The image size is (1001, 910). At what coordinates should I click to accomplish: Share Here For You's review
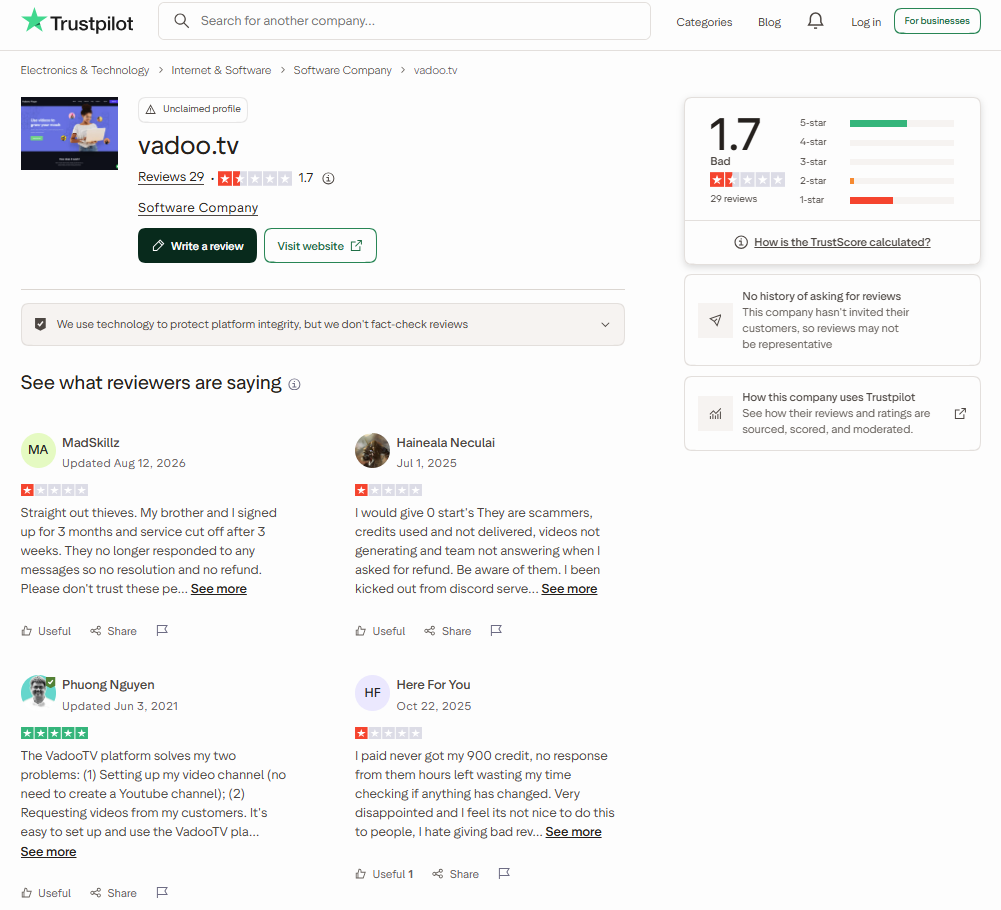pos(455,874)
